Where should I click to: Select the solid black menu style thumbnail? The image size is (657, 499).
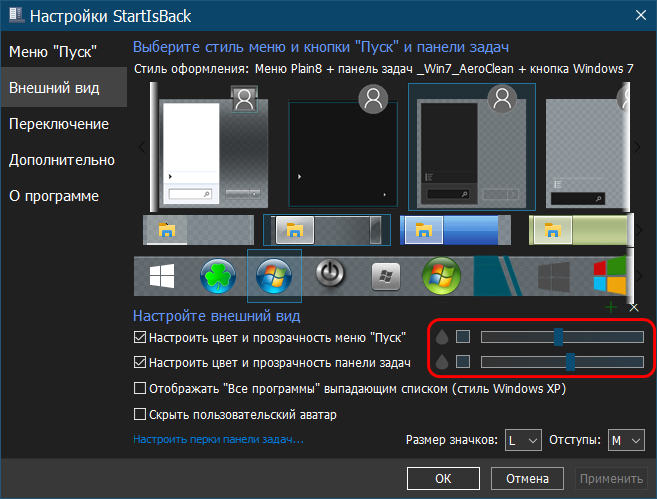343,147
